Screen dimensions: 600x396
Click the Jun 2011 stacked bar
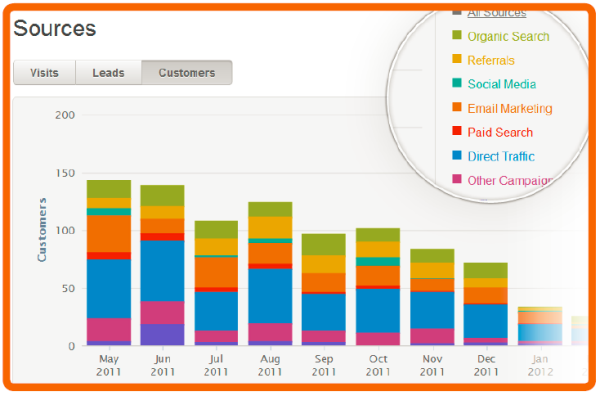tap(162, 266)
